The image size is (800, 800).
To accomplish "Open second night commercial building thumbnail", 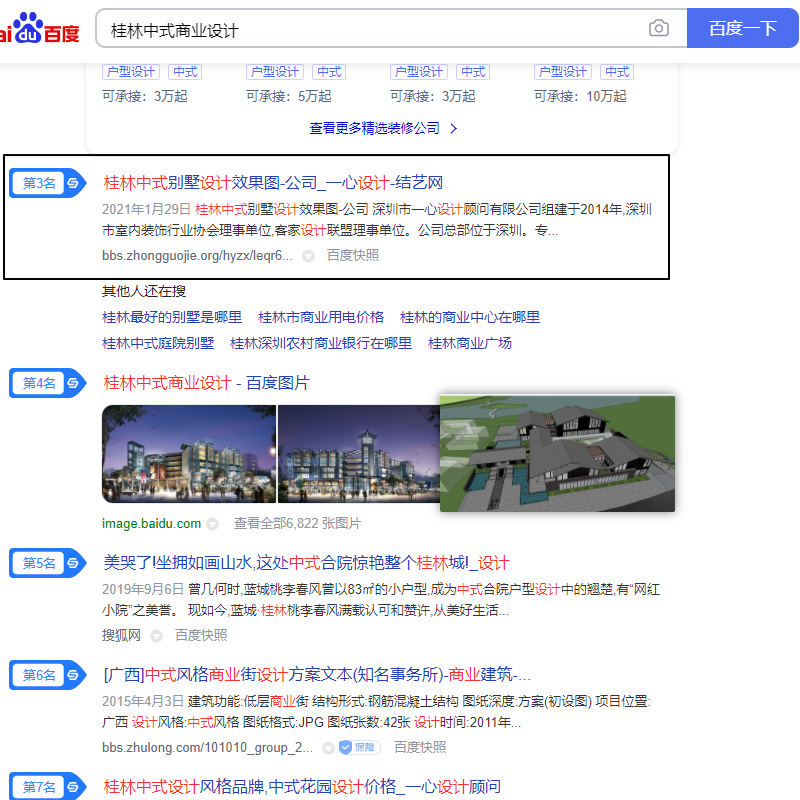I will tap(359, 454).
